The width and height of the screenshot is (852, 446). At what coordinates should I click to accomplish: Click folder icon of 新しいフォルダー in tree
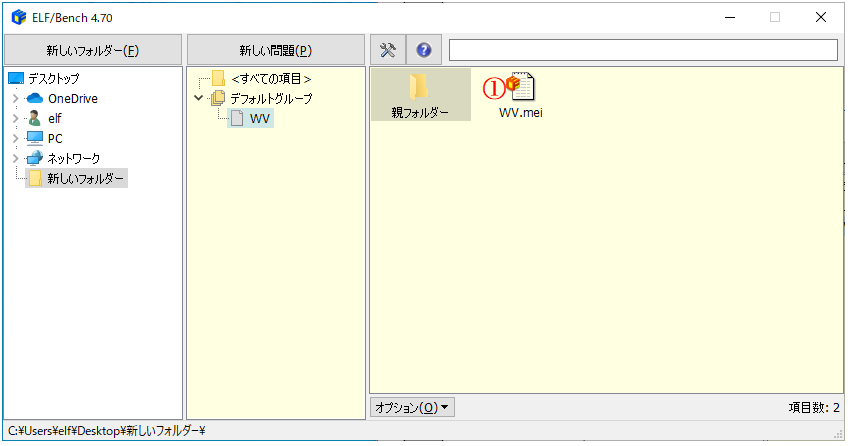pyautogui.click(x=35, y=178)
